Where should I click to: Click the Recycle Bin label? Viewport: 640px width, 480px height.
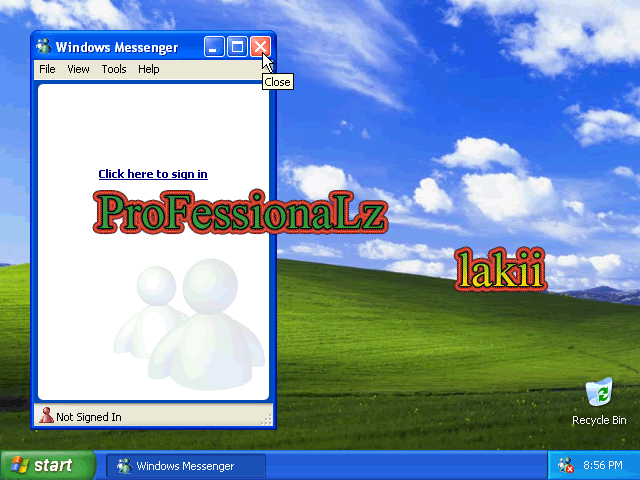point(599,420)
